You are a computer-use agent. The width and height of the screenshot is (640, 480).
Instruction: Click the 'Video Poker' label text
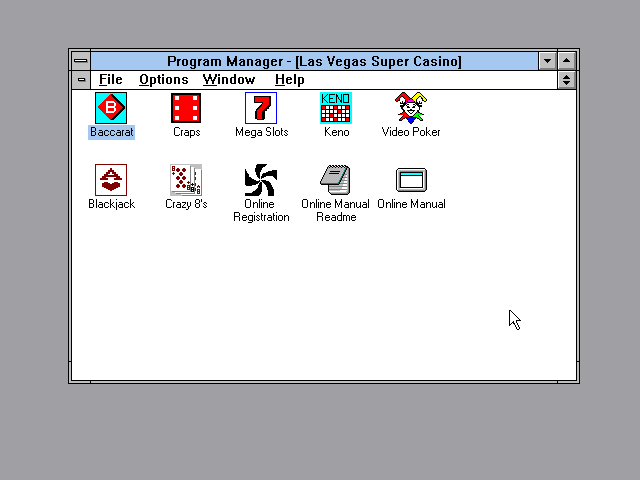pos(411,132)
